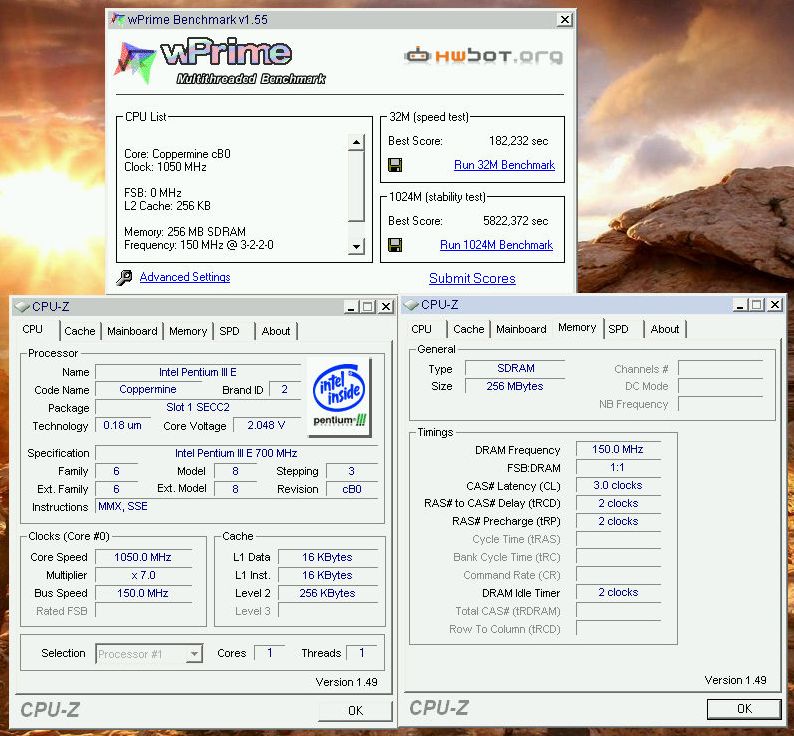Click the Core Speed value 1050.0 MHz
The height and width of the screenshot is (736, 794).
click(143, 557)
